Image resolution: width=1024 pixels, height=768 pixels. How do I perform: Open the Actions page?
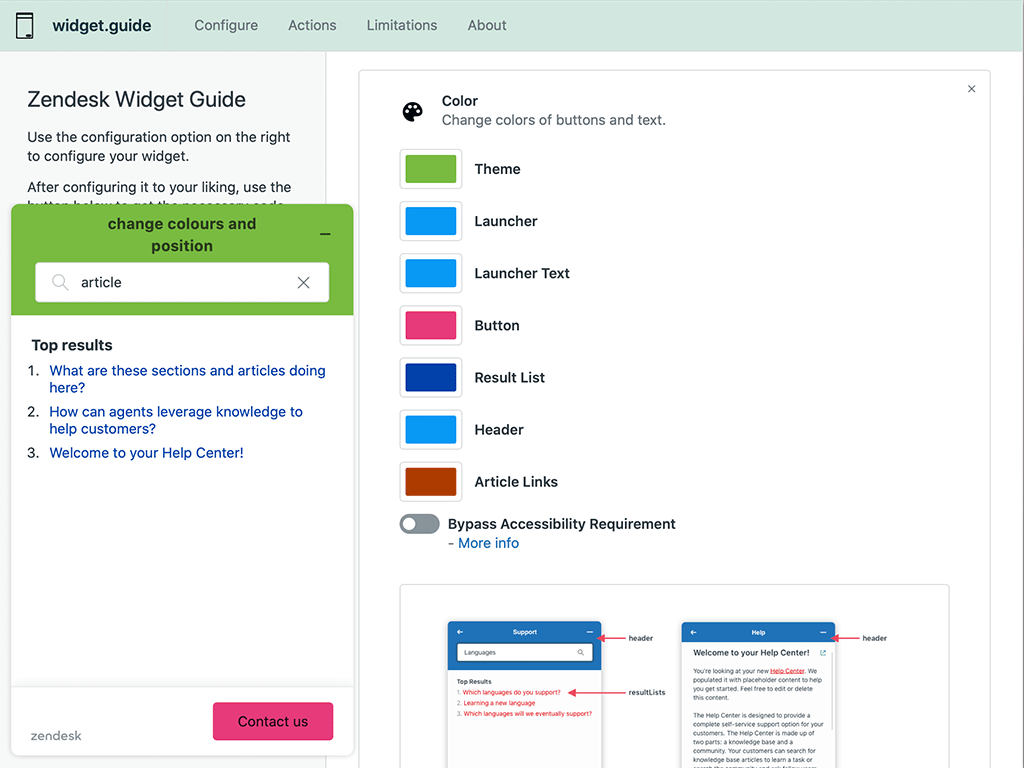click(312, 25)
